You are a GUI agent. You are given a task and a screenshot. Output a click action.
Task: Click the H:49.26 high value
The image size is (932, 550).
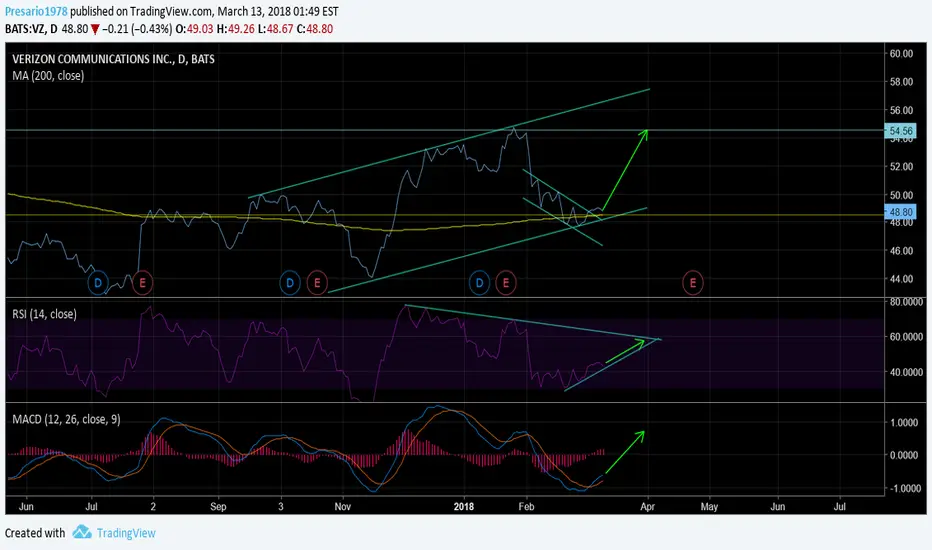235,29
